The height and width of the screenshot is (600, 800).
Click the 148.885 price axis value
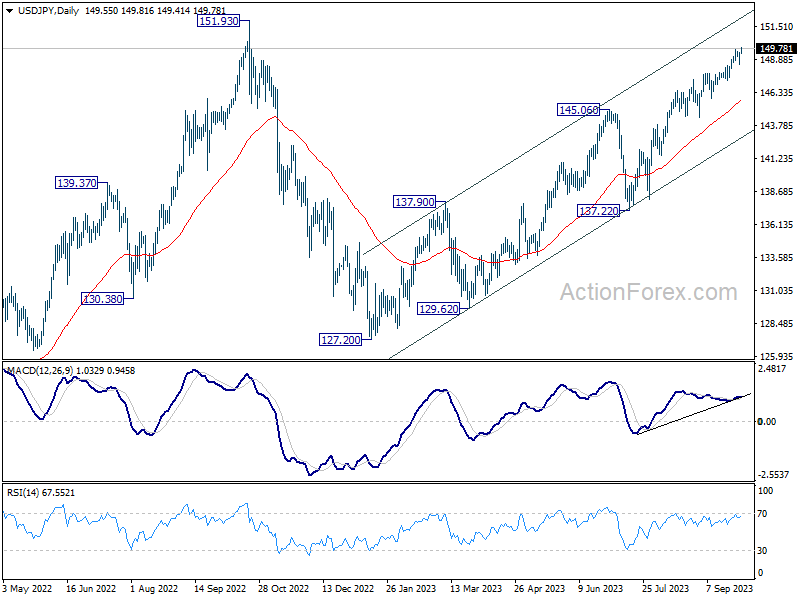(x=777, y=60)
